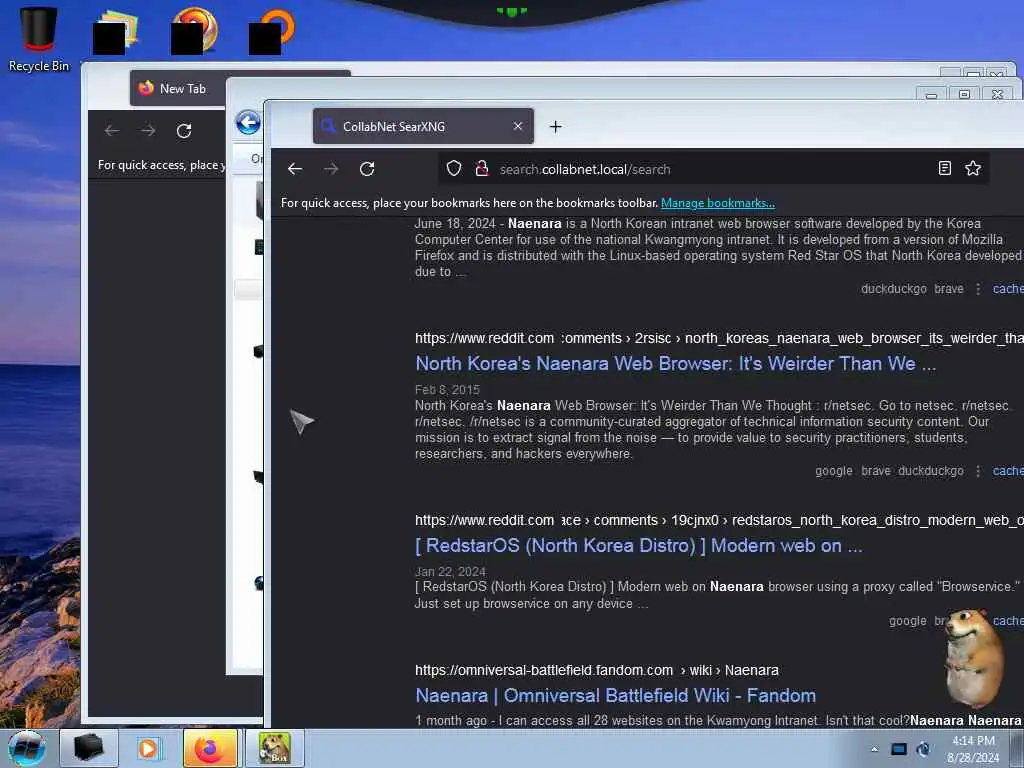
Task: Open RedstarOS North Korea Distro result link
Action: (639, 546)
